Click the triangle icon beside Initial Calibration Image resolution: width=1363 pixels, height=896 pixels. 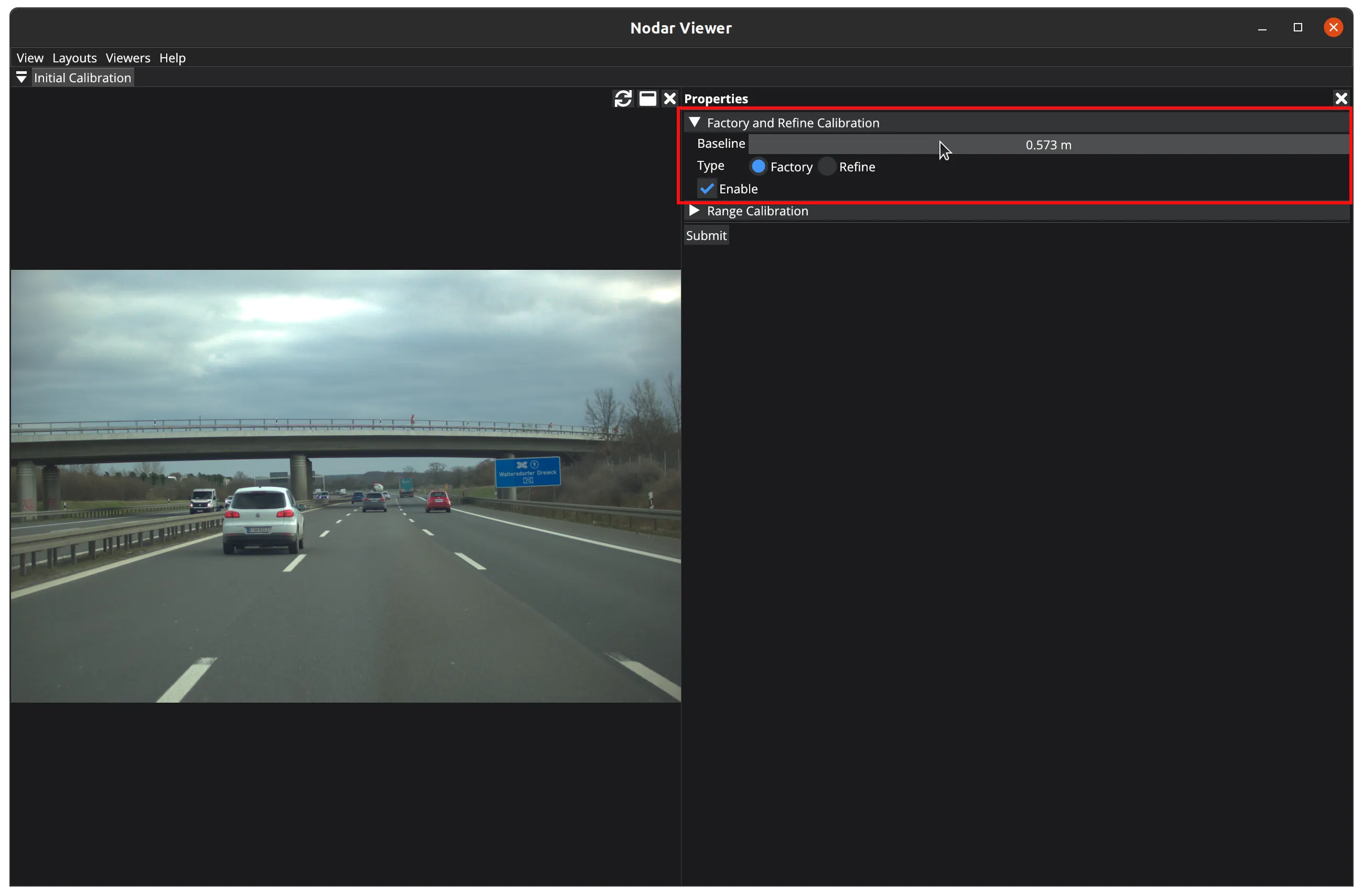pyautogui.click(x=21, y=78)
